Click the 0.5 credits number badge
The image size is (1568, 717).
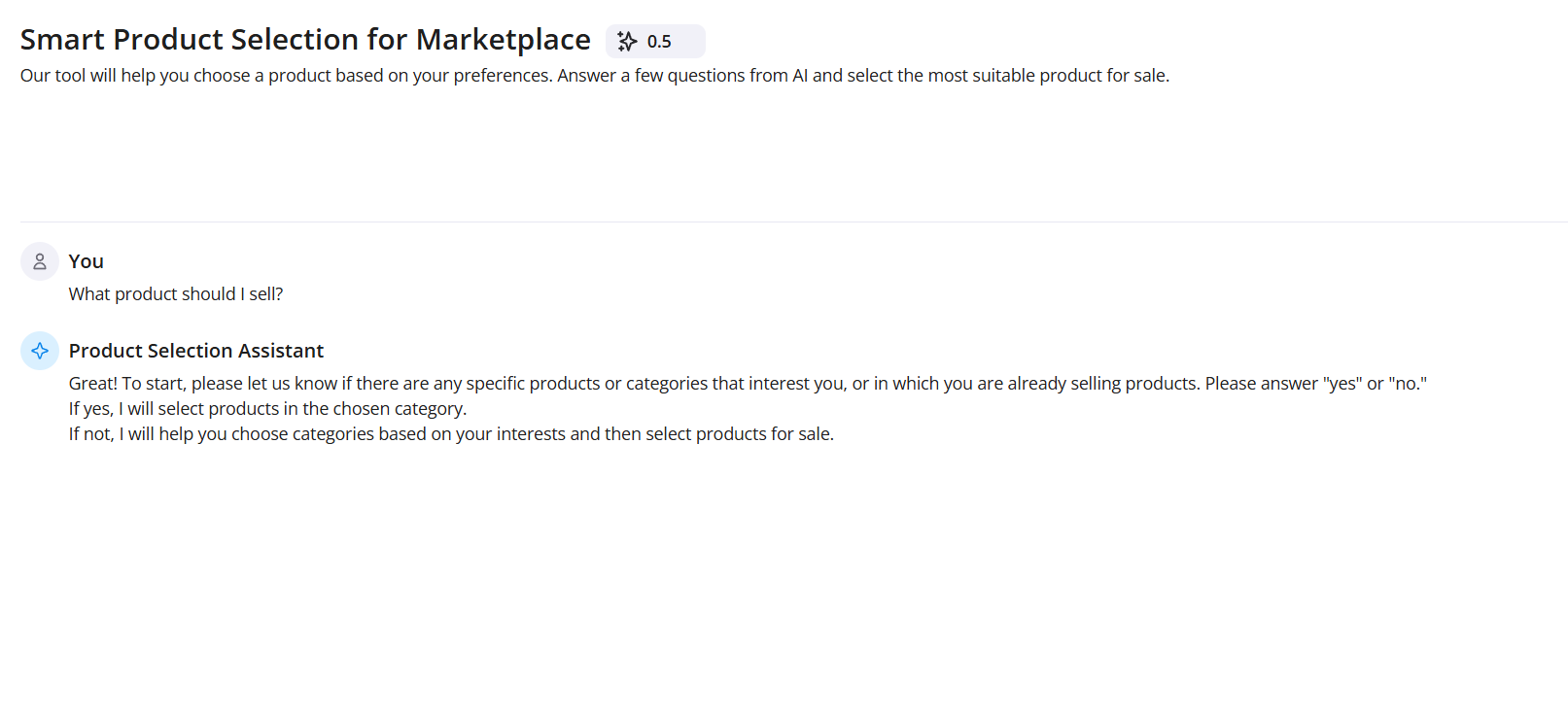pos(659,42)
